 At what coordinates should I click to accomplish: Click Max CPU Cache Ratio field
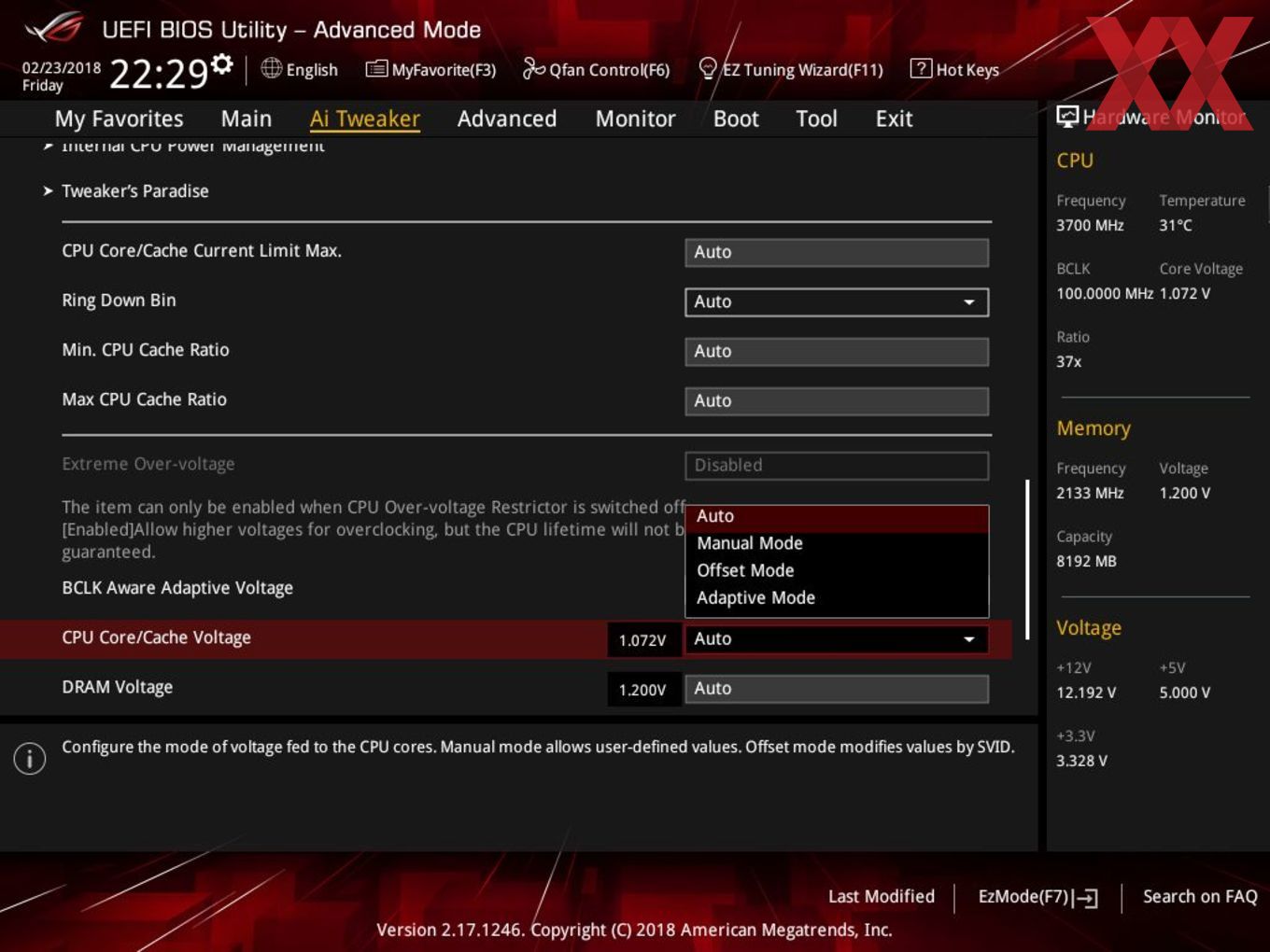click(837, 400)
